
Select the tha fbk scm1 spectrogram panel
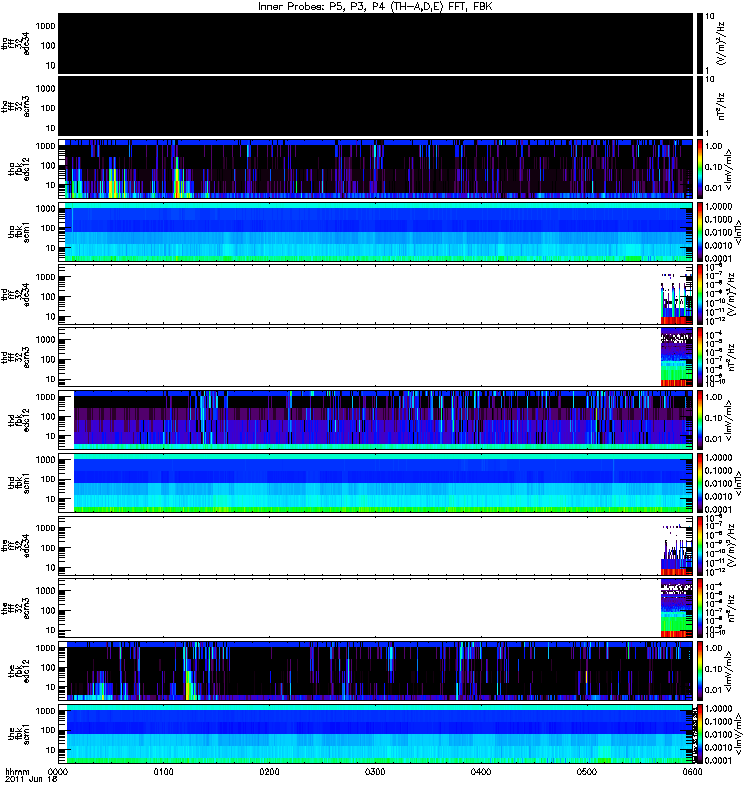[x=375, y=232]
